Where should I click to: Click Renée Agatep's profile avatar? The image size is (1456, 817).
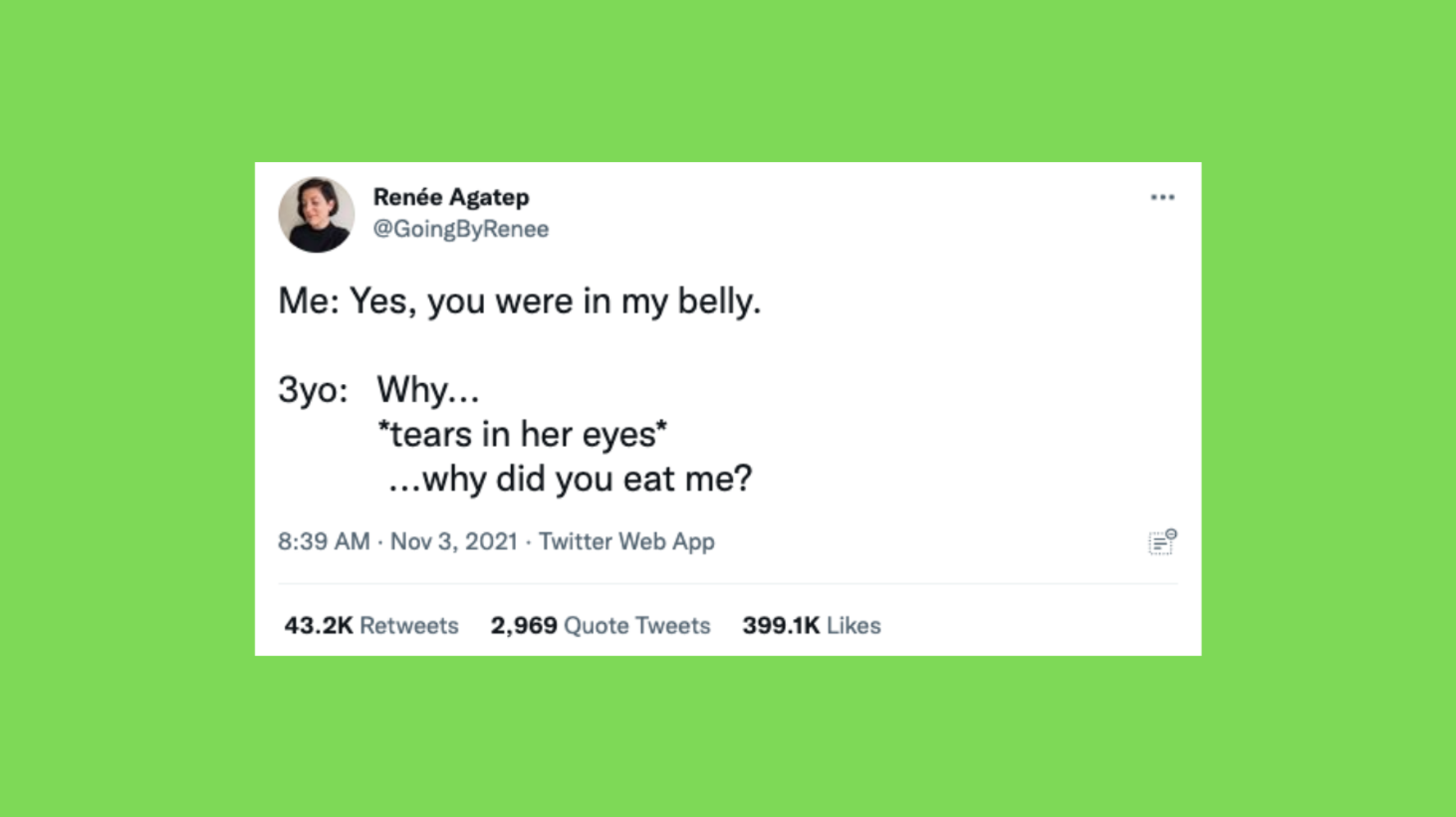tap(319, 215)
